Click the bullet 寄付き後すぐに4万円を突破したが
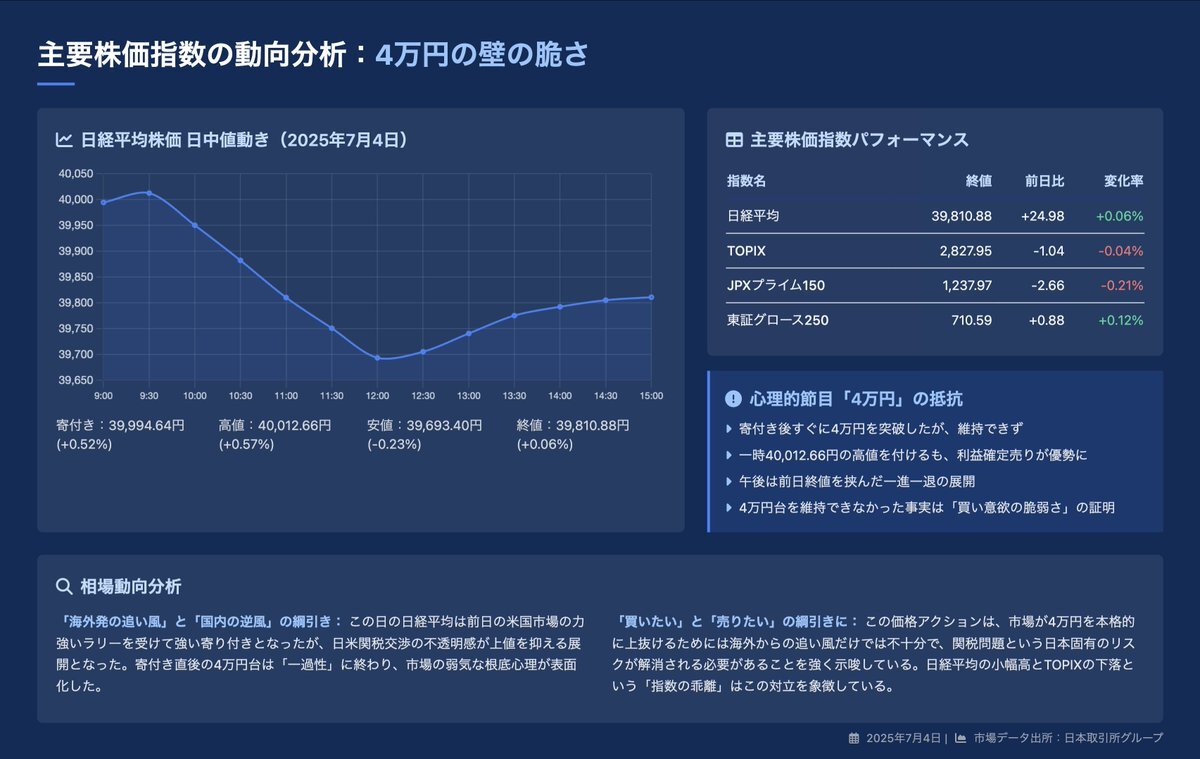 (x=879, y=429)
